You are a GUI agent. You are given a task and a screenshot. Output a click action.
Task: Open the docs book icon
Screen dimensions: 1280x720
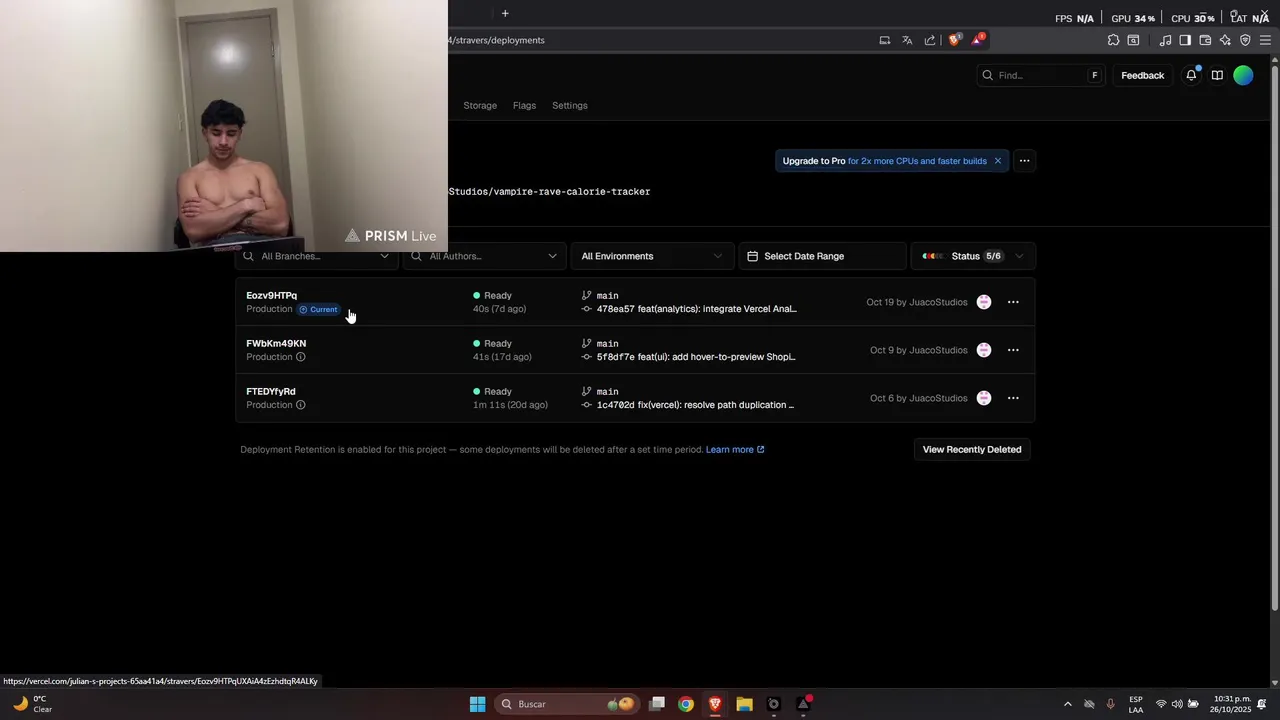pyautogui.click(x=1217, y=75)
